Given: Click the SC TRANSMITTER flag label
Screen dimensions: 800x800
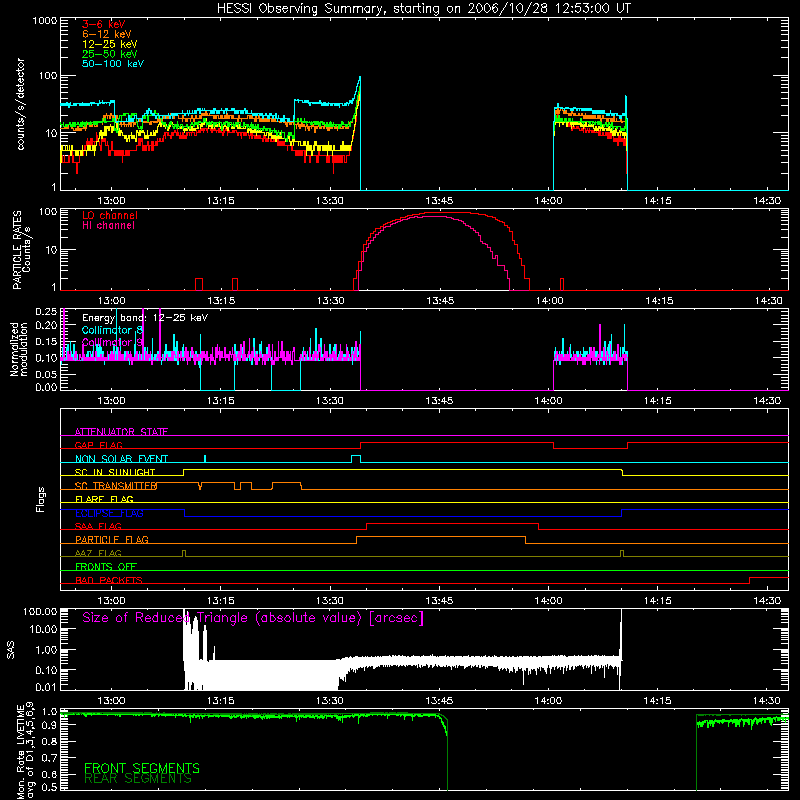Looking at the screenshot, I should [116, 486].
